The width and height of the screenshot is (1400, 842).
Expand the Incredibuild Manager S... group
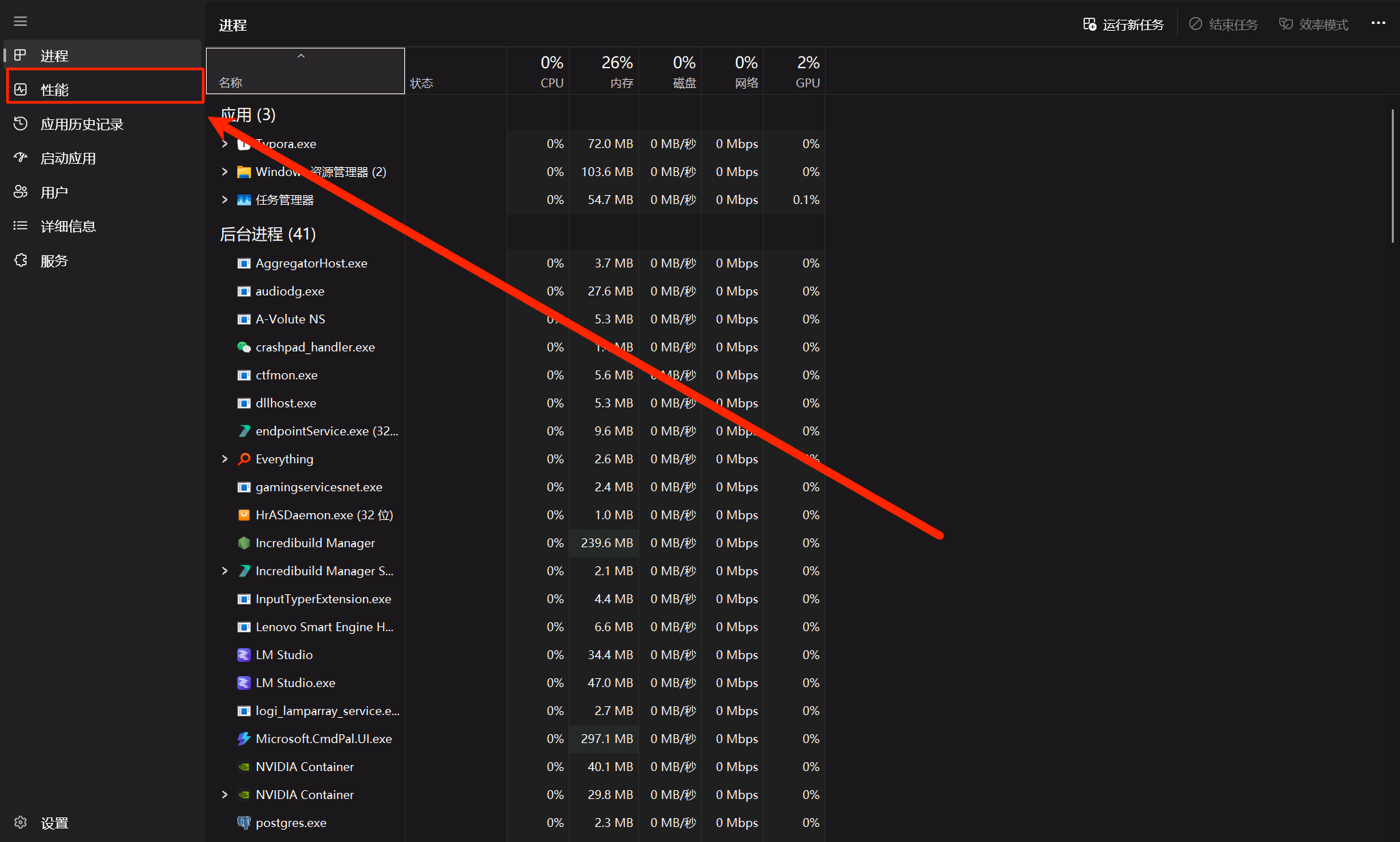(x=224, y=571)
